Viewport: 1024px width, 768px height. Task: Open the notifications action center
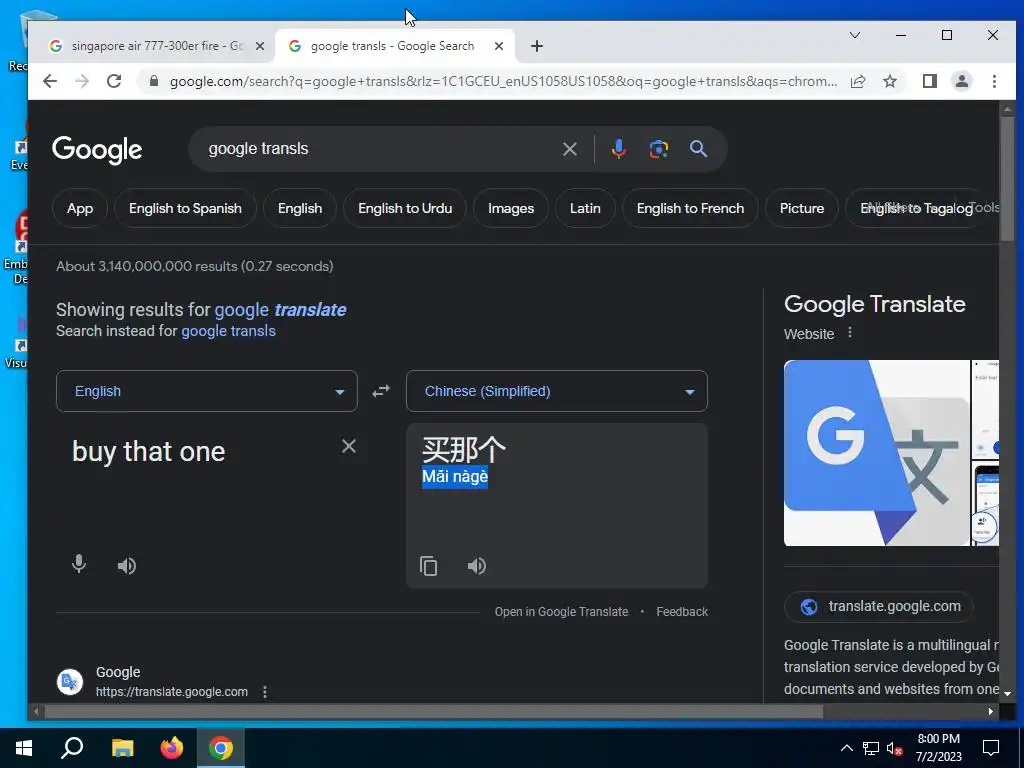click(x=991, y=748)
